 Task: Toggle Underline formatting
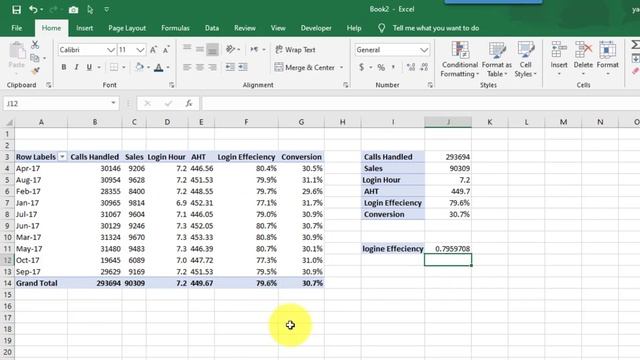tap(89, 67)
